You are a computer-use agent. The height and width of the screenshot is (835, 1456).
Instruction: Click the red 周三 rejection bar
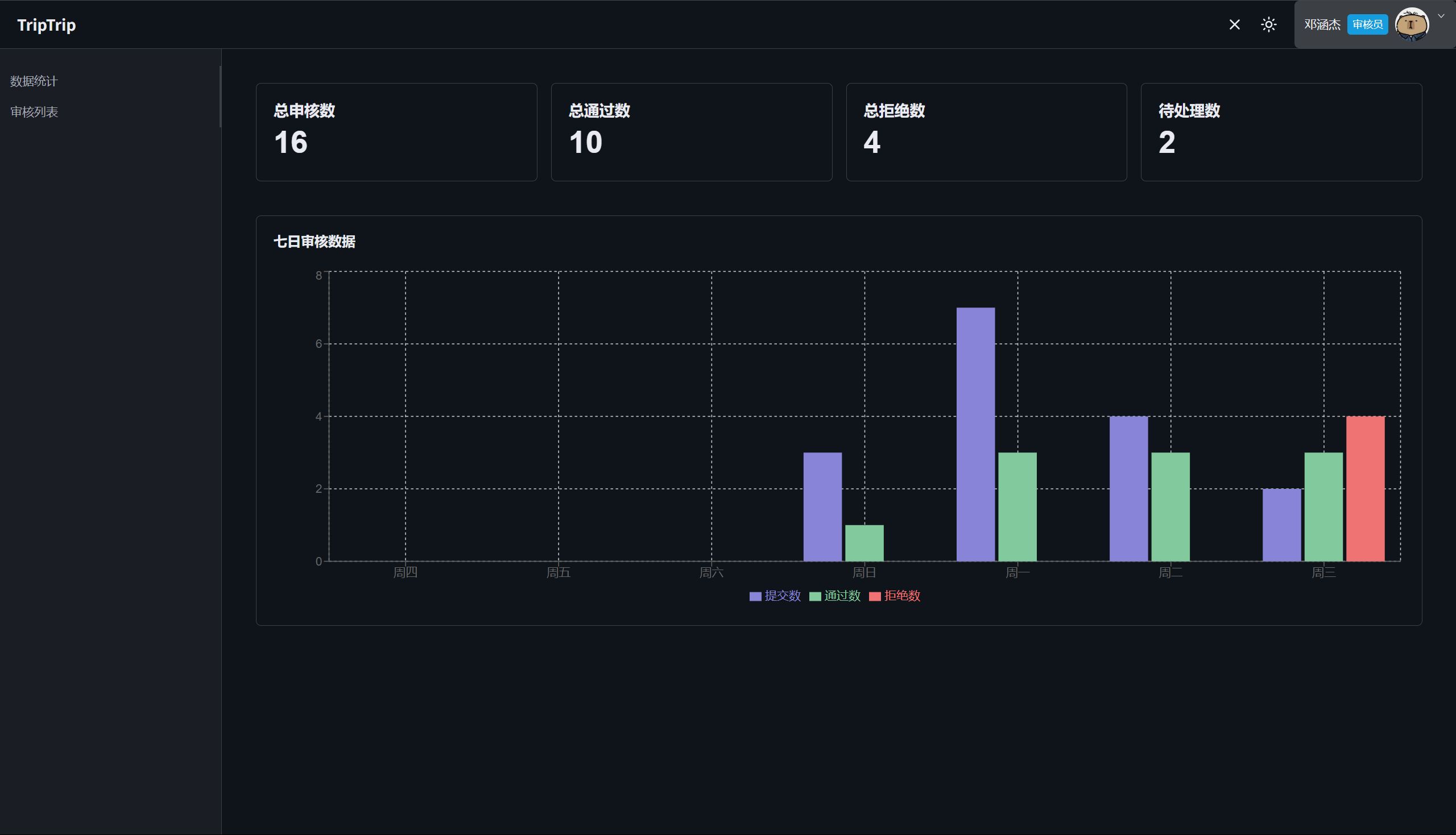[x=1366, y=489]
